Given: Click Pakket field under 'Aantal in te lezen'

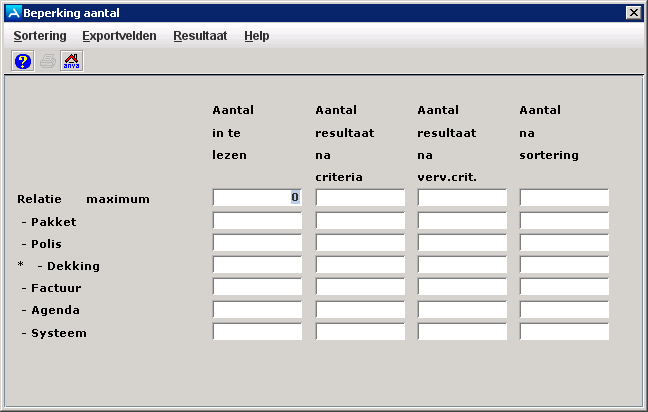Looking at the screenshot, I should pyautogui.click(x=257, y=221).
